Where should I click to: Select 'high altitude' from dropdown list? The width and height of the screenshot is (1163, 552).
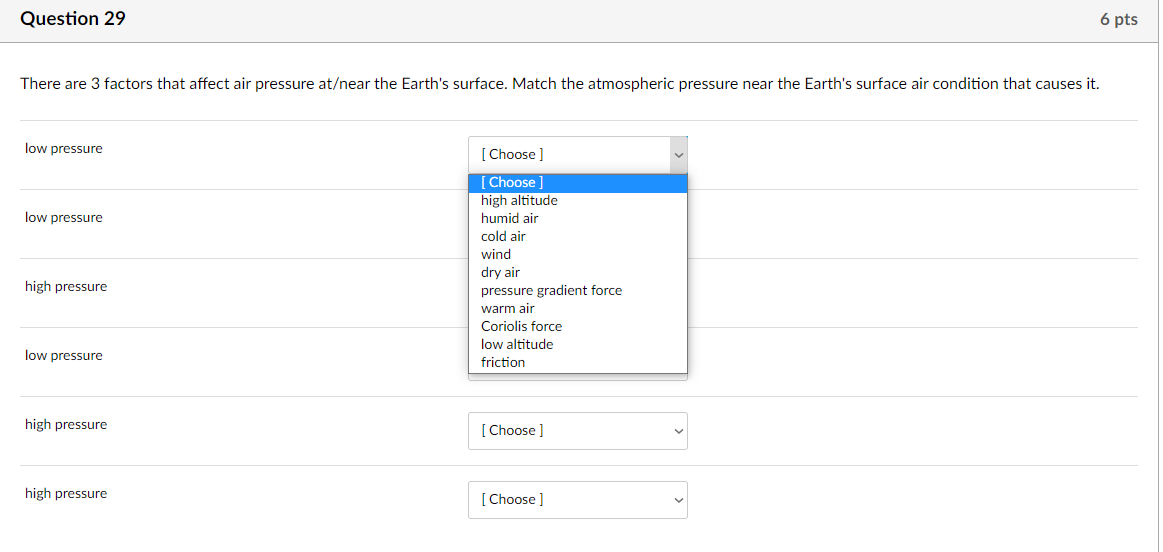click(519, 200)
